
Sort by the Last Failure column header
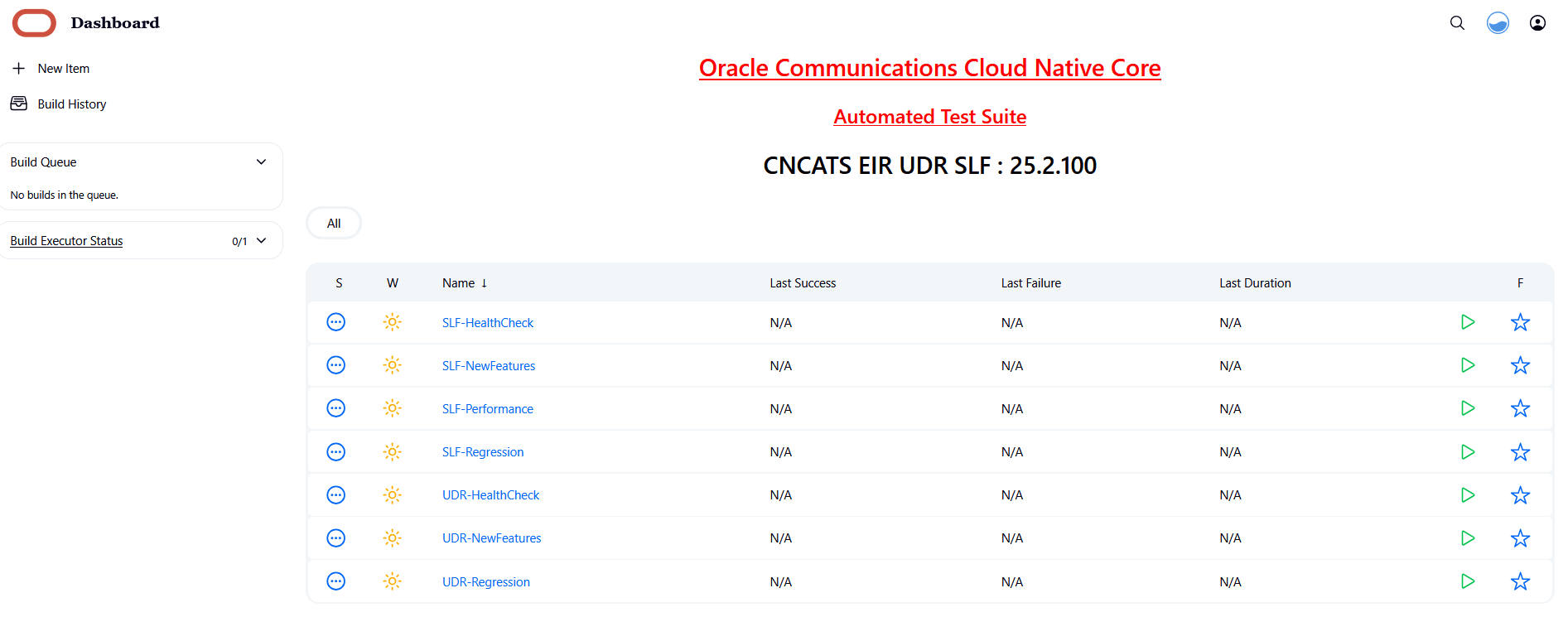tap(1030, 283)
